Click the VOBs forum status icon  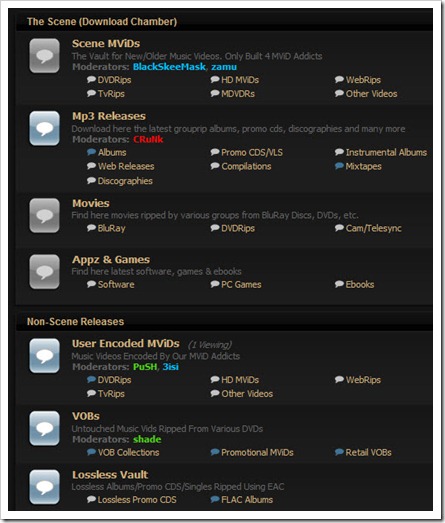(x=44, y=429)
